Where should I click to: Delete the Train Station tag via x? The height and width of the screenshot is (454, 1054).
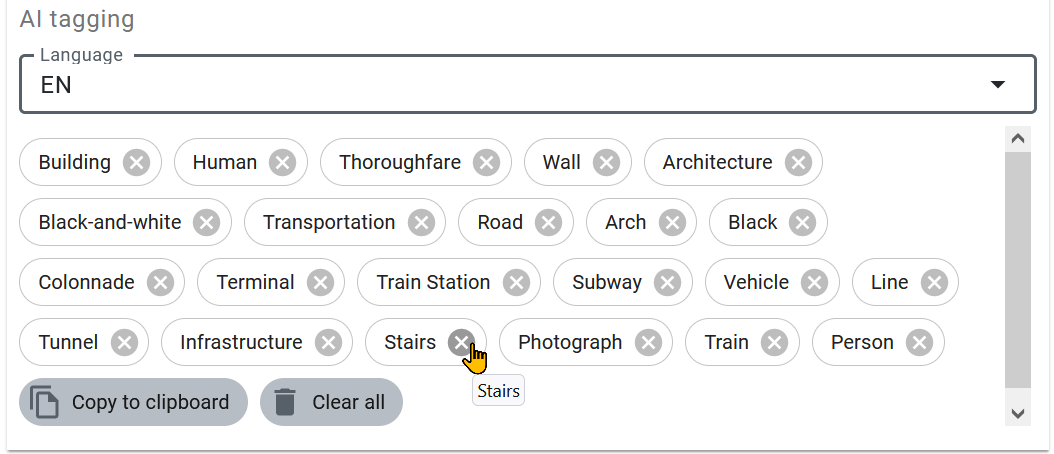pyautogui.click(x=516, y=282)
